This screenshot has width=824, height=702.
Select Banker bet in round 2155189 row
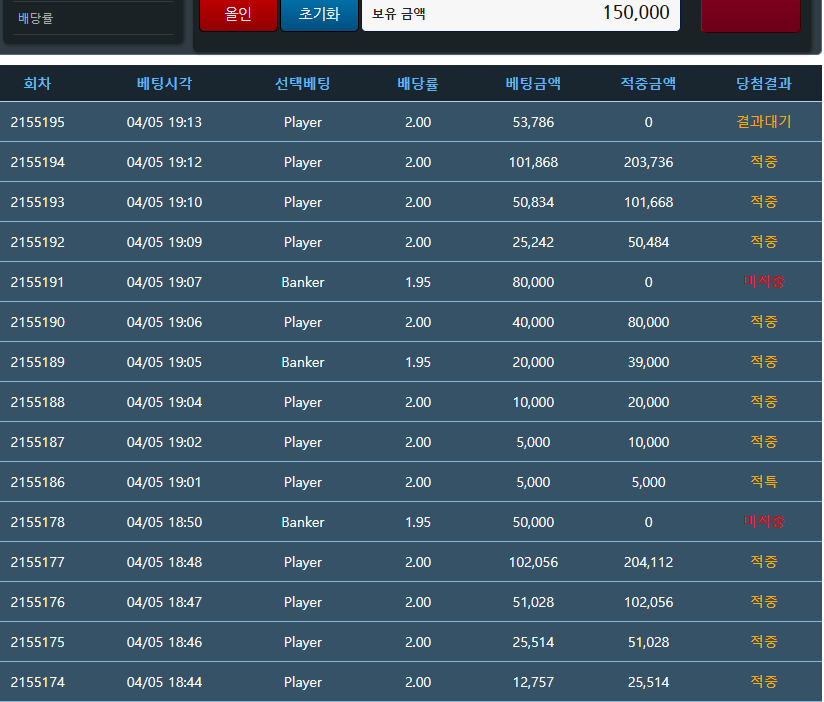[302, 362]
